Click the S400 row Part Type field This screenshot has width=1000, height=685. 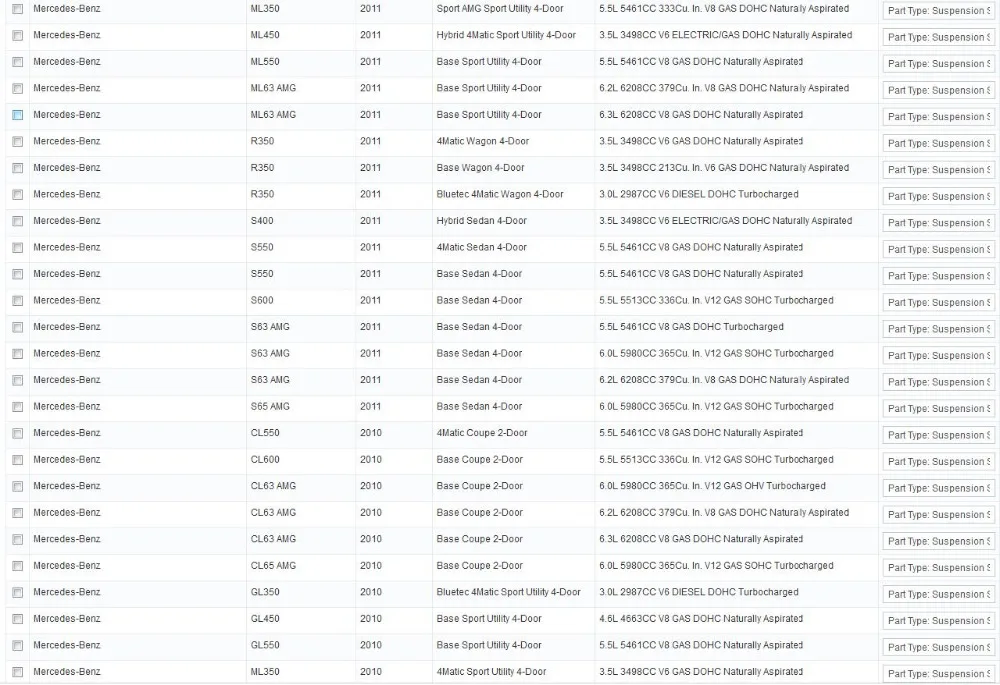pyautogui.click(x=939, y=223)
